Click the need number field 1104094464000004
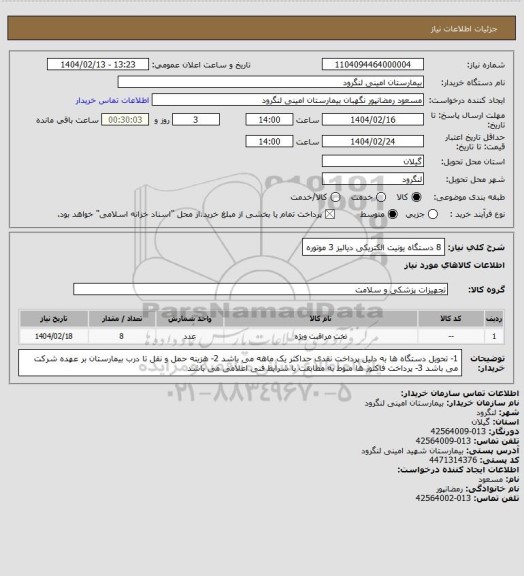 (x=373, y=64)
